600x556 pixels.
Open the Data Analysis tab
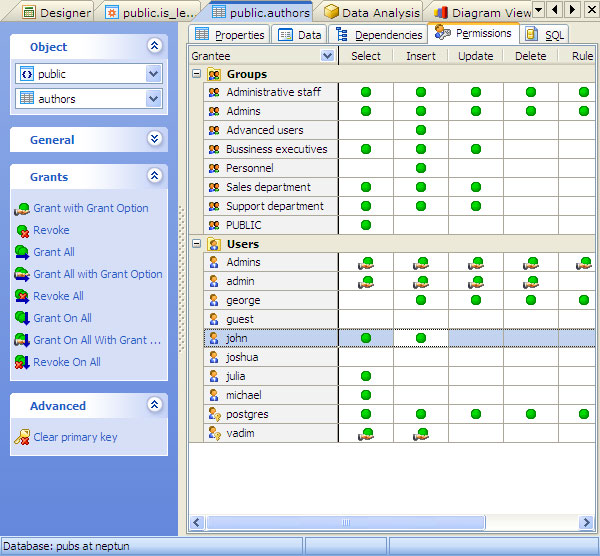pos(372,13)
